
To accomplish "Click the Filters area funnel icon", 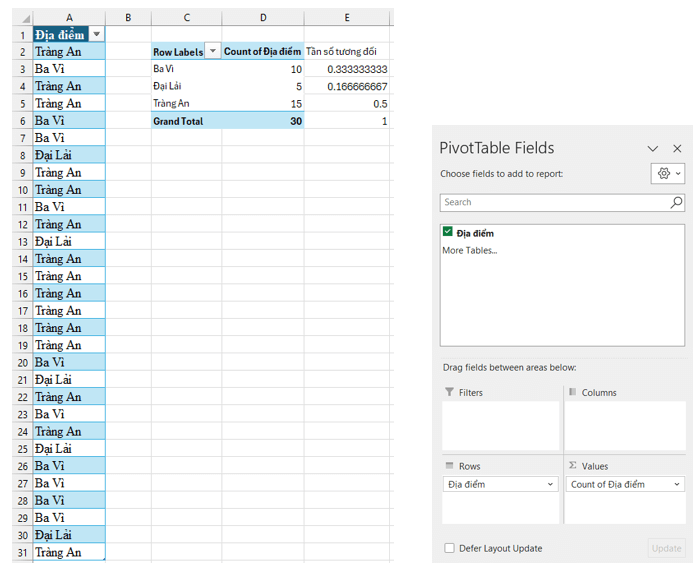I will pos(449,392).
